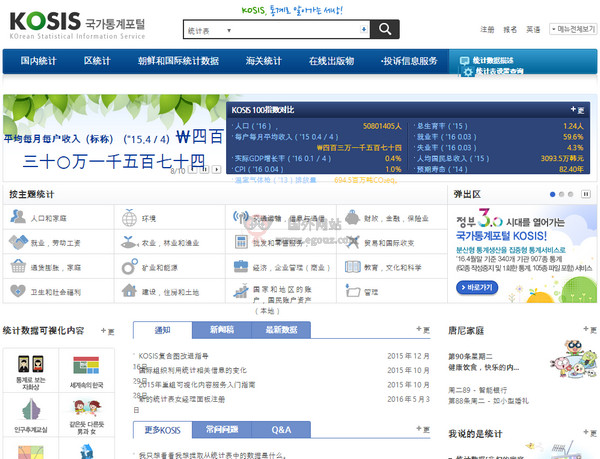Expand the search history arrow in the search box
The height and width of the screenshot is (459, 600).
coord(364,29)
